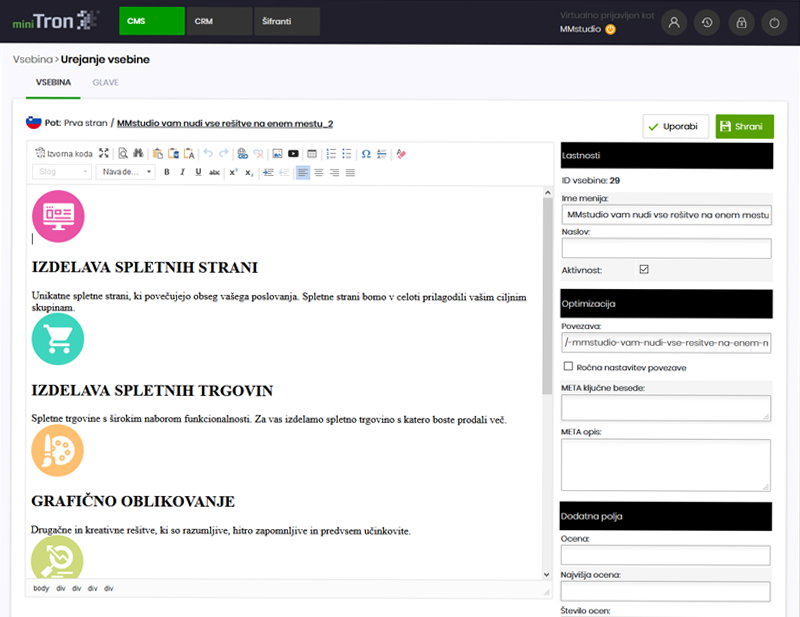Click the Uporabi button

pos(676,126)
